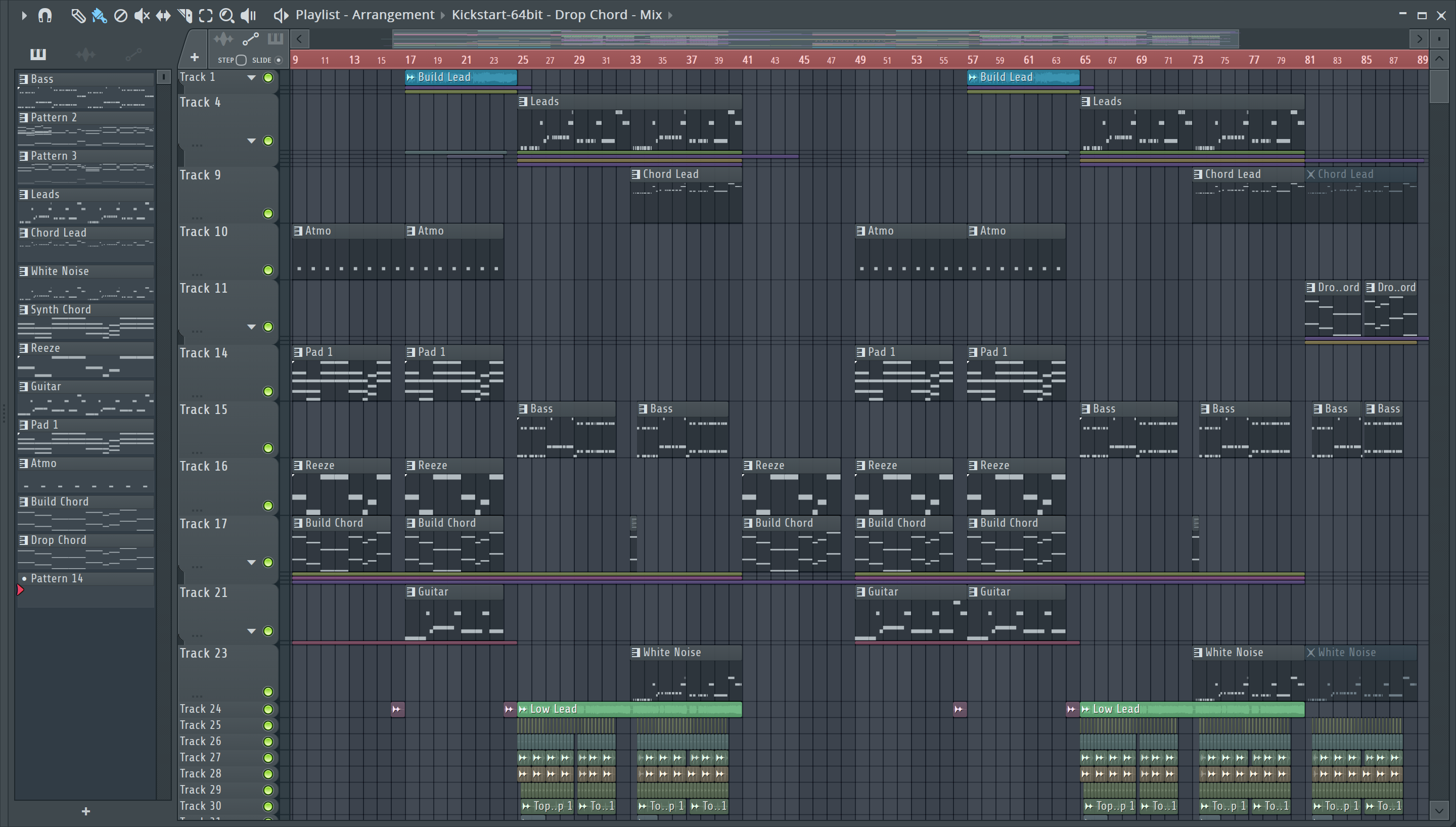Click the Playlist - Arrangement title
The width and height of the screenshot is (1456, 827).
[365, 15]
